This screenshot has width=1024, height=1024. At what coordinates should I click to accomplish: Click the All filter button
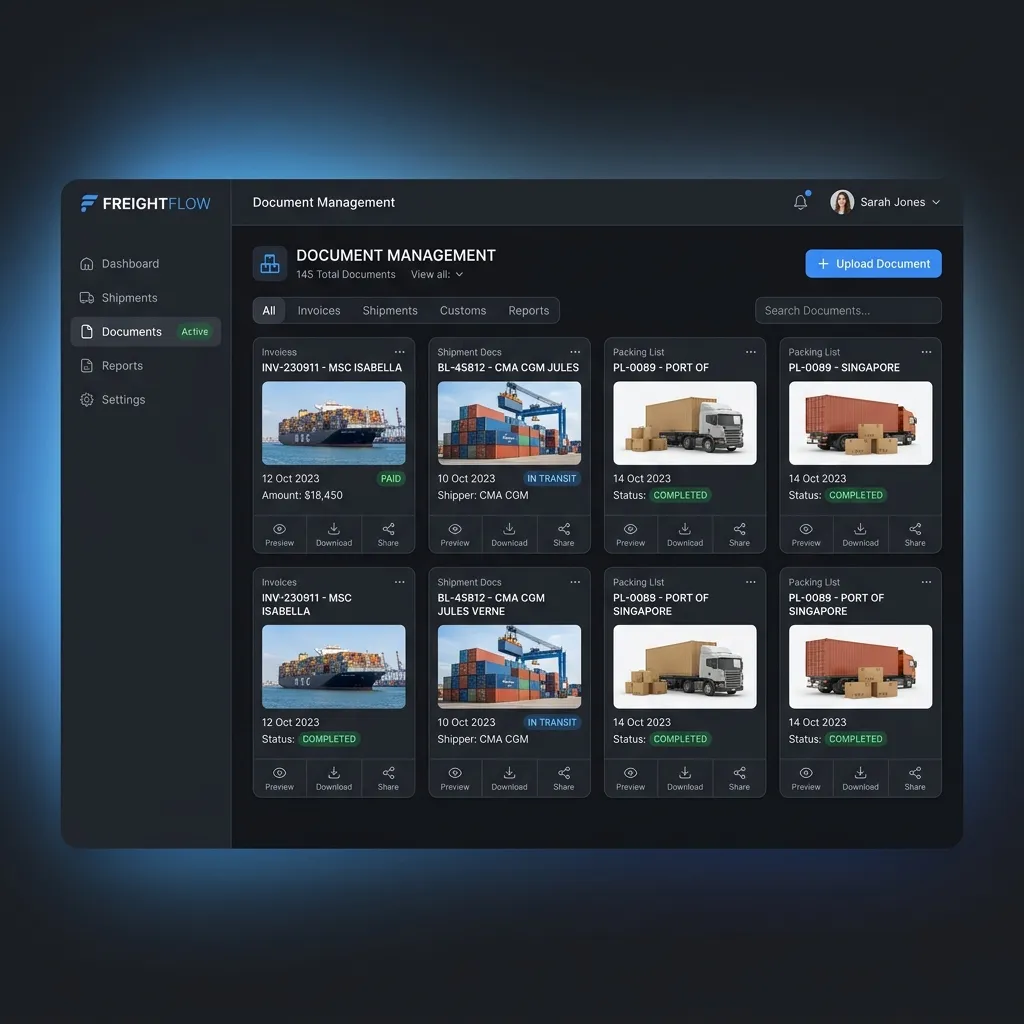click(x=268, y=310)
